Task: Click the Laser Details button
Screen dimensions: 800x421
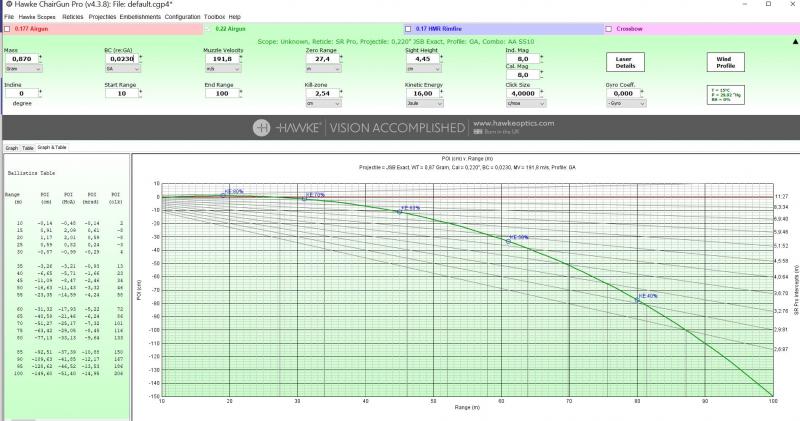Action: [x=625, y=62]
